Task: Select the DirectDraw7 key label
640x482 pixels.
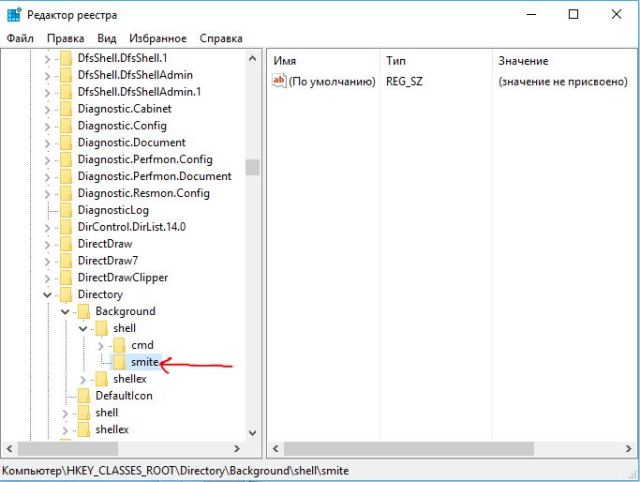Action: pos(108,261)
